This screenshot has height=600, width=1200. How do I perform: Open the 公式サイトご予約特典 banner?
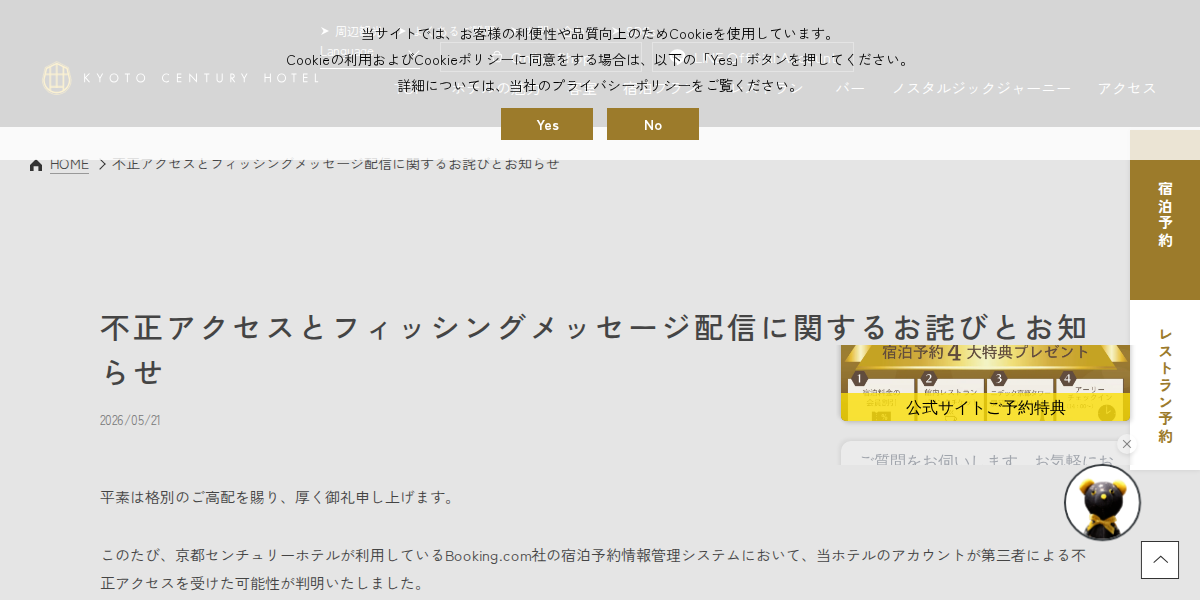(x=986, y=383)
